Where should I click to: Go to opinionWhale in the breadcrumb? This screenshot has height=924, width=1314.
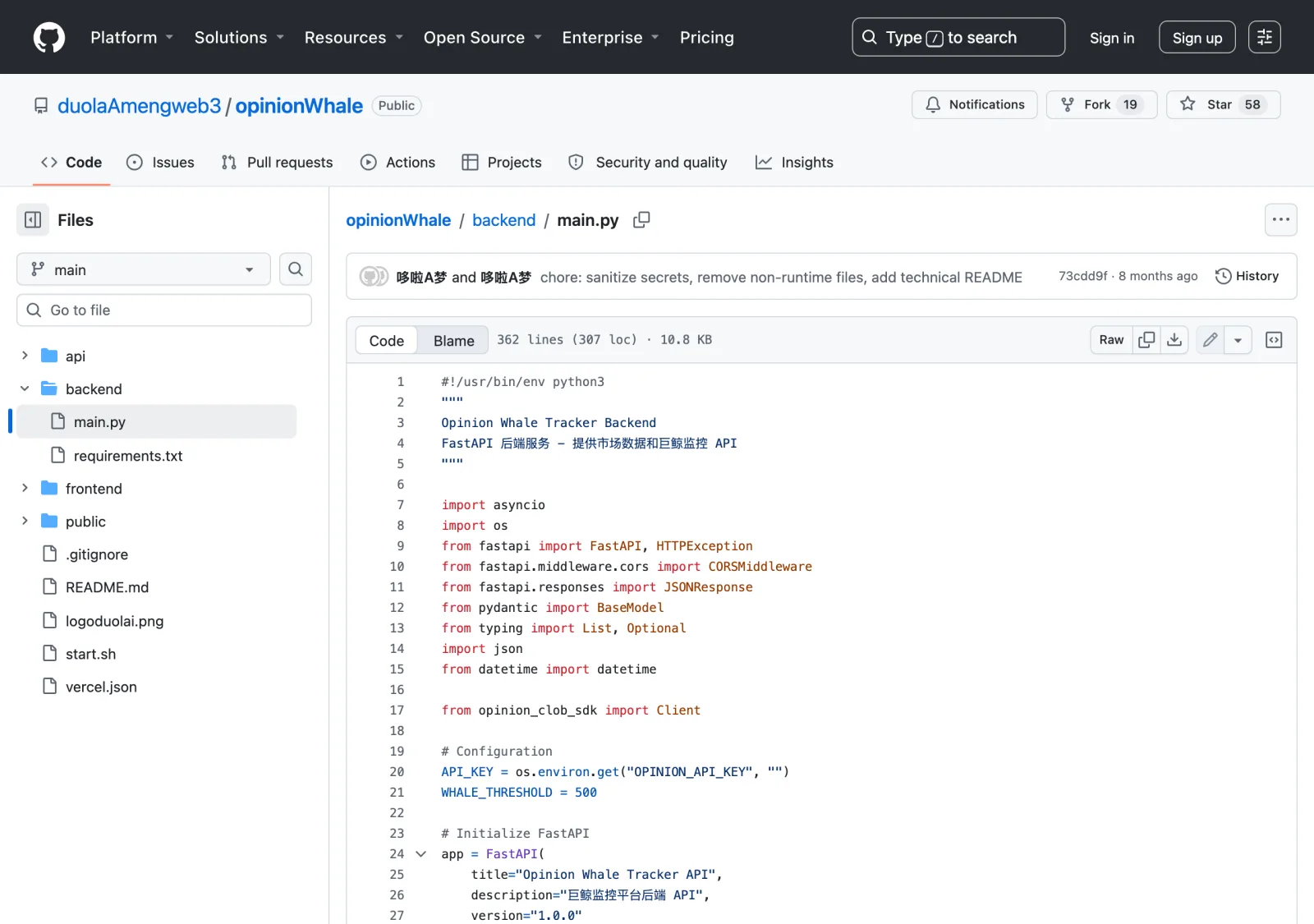(x=398, y=220)
